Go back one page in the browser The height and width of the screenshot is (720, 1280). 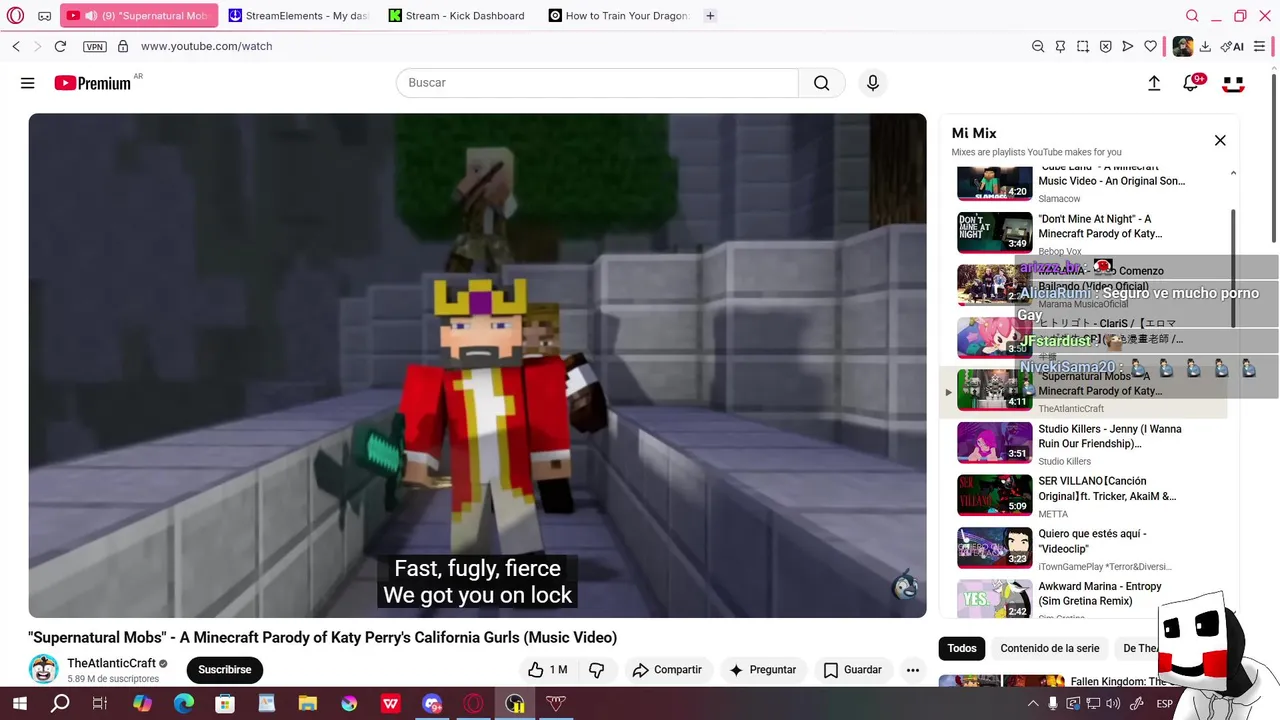[16, 46]
